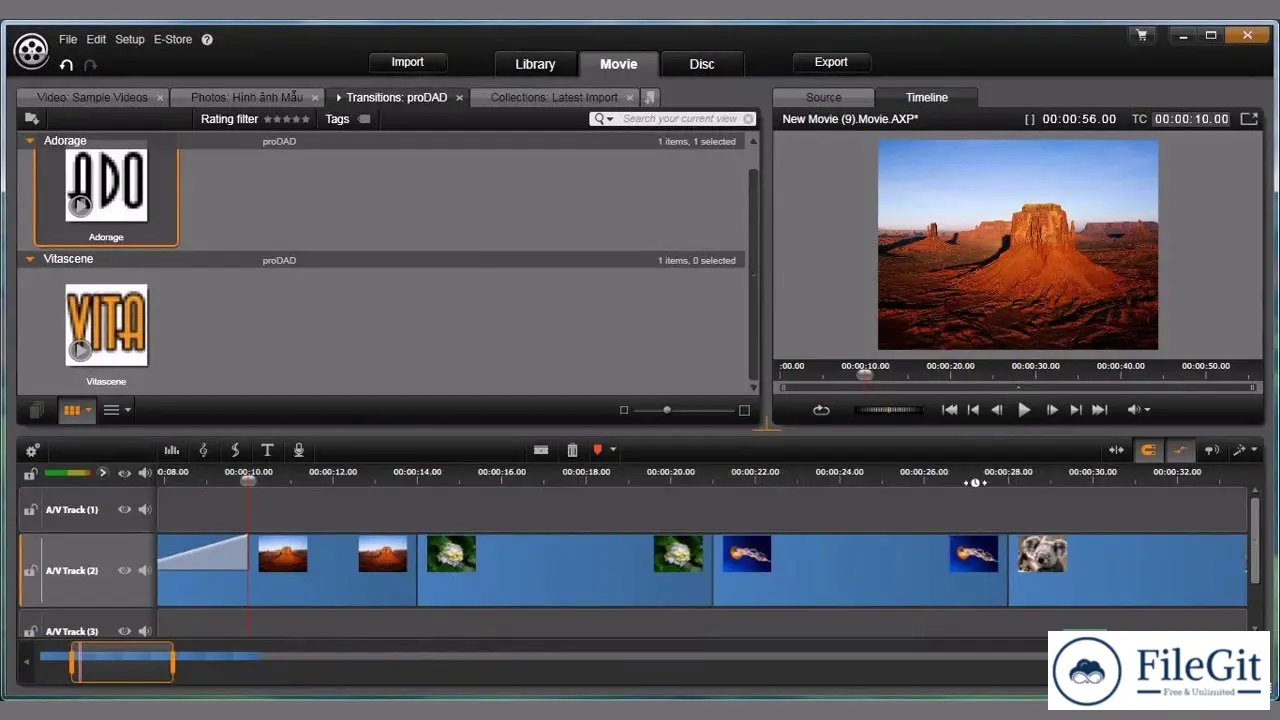
Task: Open the audio mixer icon
Action: pyautogui.click(x=172, y=450)
